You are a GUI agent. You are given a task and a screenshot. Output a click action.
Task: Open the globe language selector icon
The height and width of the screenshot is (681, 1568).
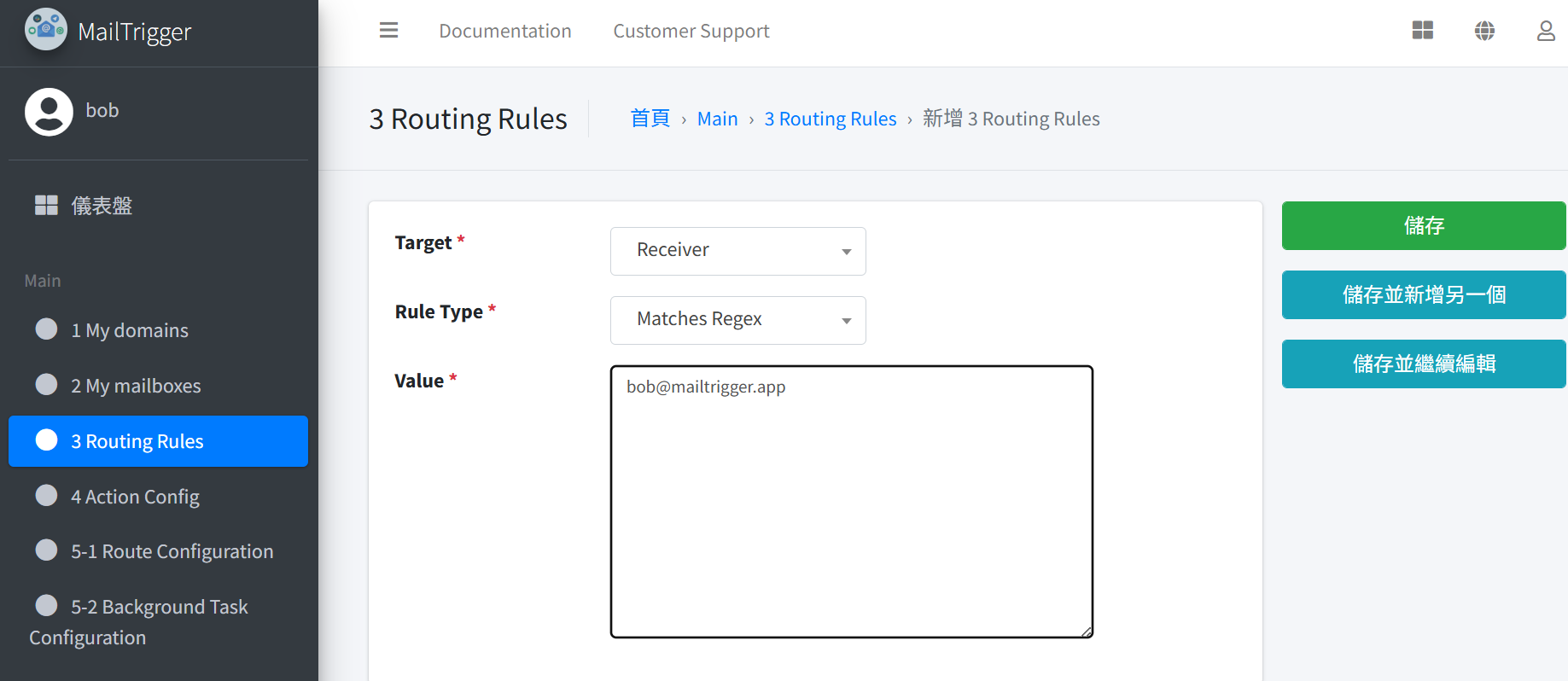[x=1484, y=31]
